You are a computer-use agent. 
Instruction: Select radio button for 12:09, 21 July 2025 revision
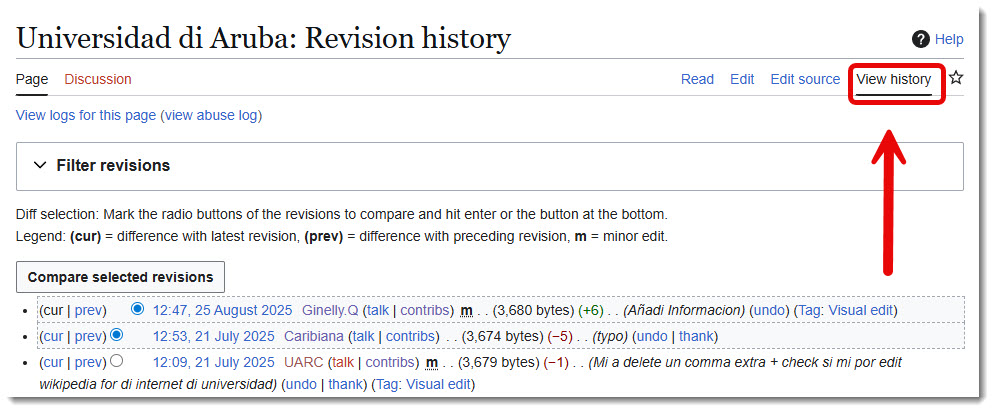pyautogui.click(x=117, y=361)
